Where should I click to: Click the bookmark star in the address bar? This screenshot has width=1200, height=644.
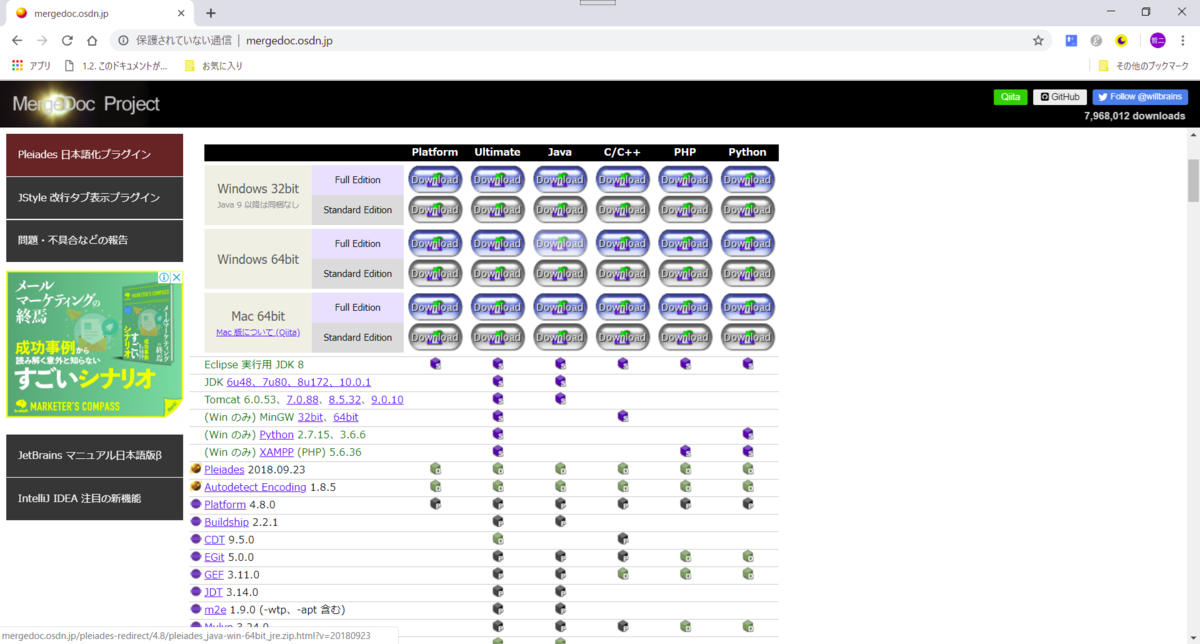1038,40
